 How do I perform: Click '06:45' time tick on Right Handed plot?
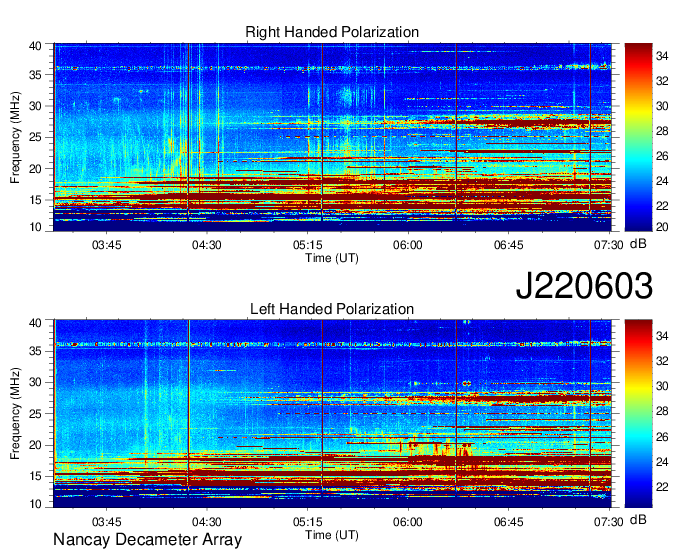click(508, 245)
